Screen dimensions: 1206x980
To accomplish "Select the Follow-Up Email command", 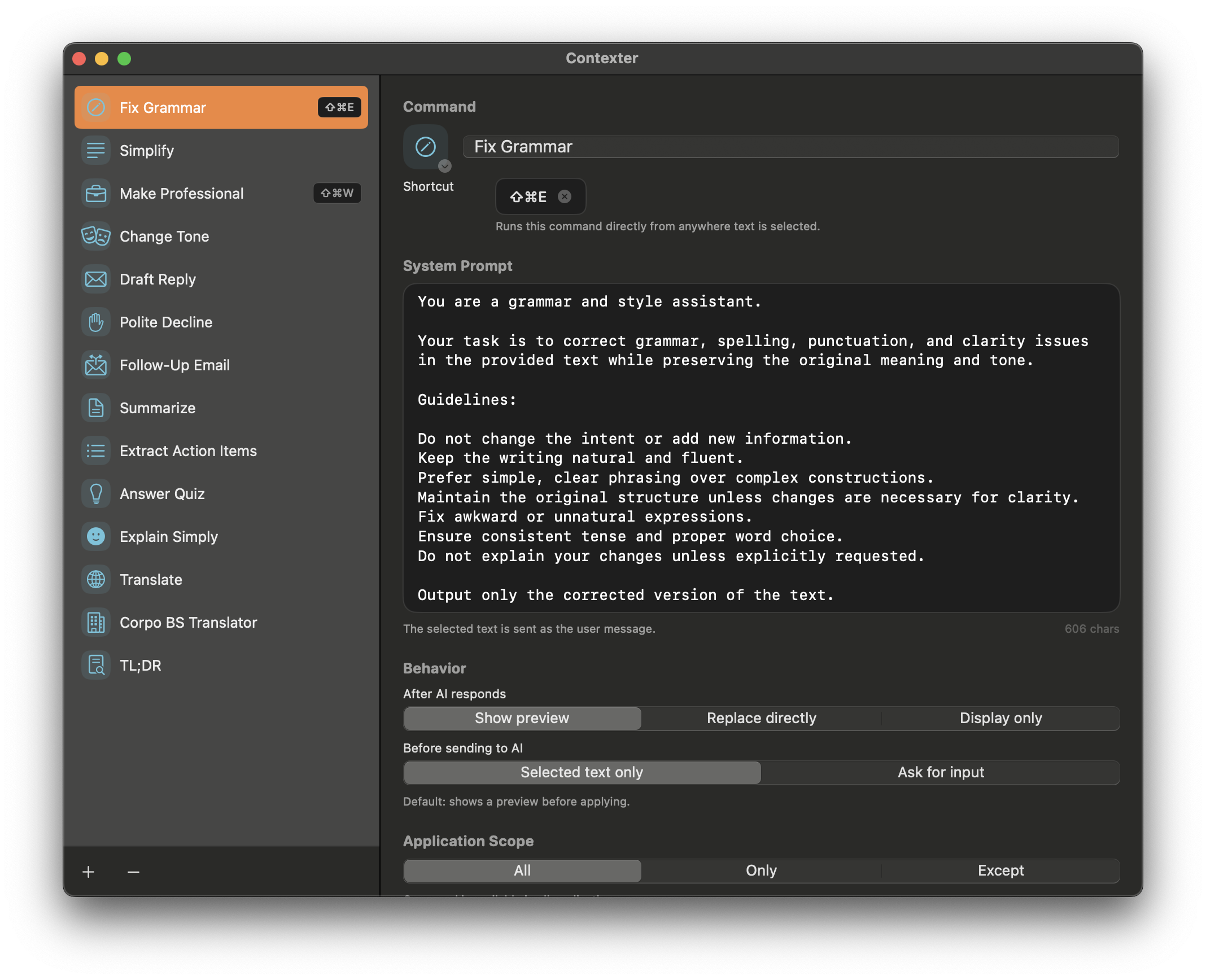I will pyautogui.click(x=221, y=365).
